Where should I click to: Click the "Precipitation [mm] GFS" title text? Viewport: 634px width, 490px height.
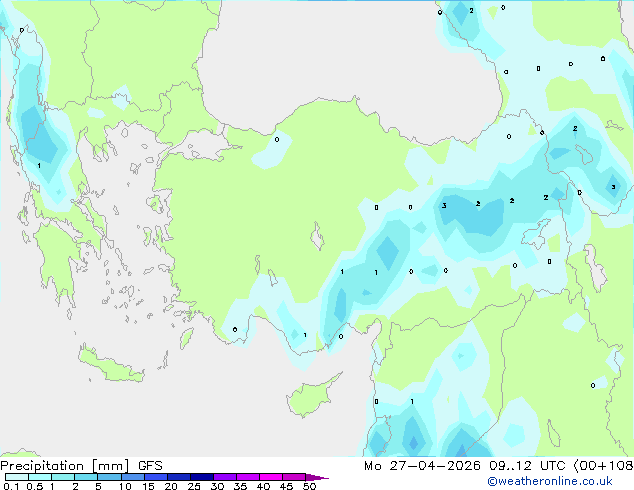(81, 466)
